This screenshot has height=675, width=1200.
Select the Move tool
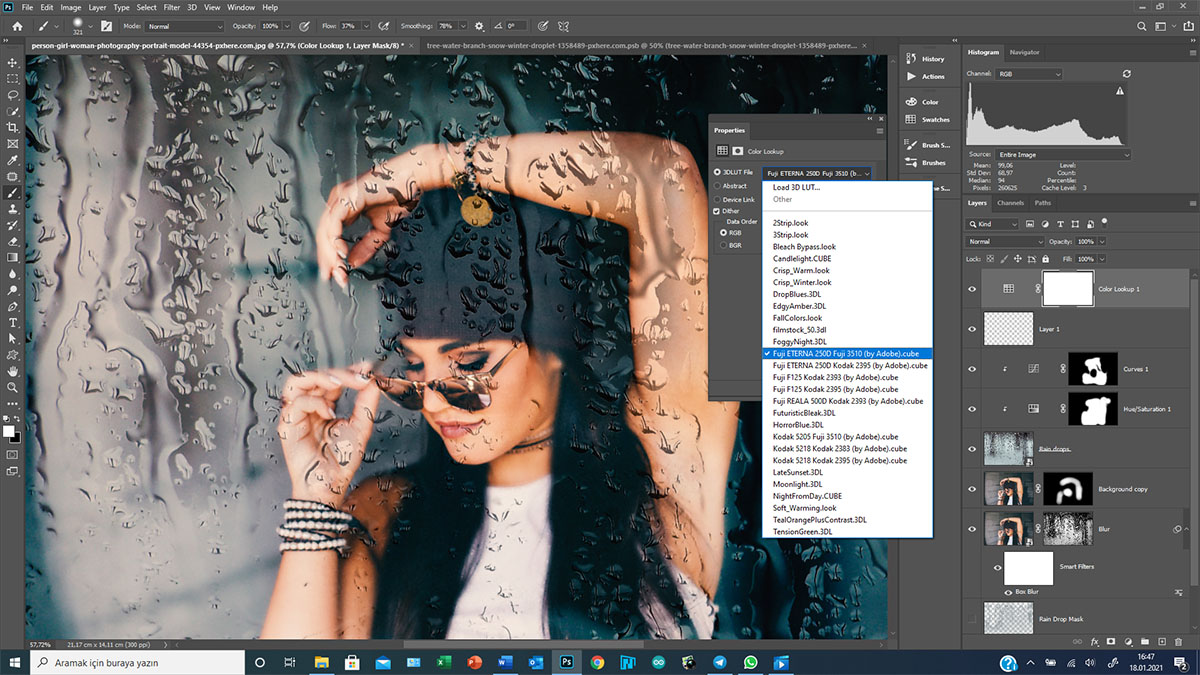point(13,62)
